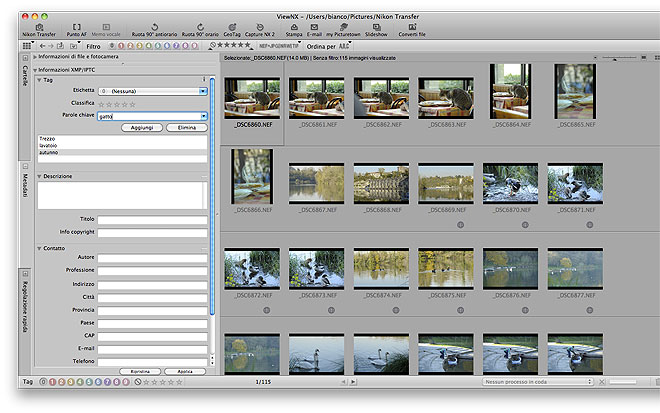The image size is (660, 413).
Task: Open Nikon Transfer from the toolbar
Action: (41, 27)
